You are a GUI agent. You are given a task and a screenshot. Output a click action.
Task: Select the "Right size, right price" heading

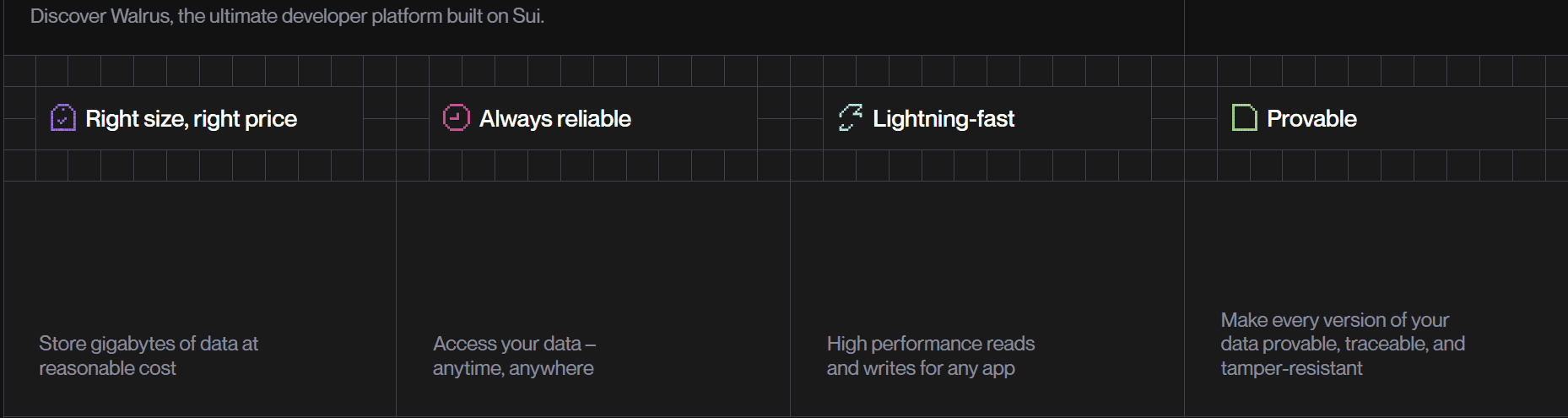click(x=192, y=119)
